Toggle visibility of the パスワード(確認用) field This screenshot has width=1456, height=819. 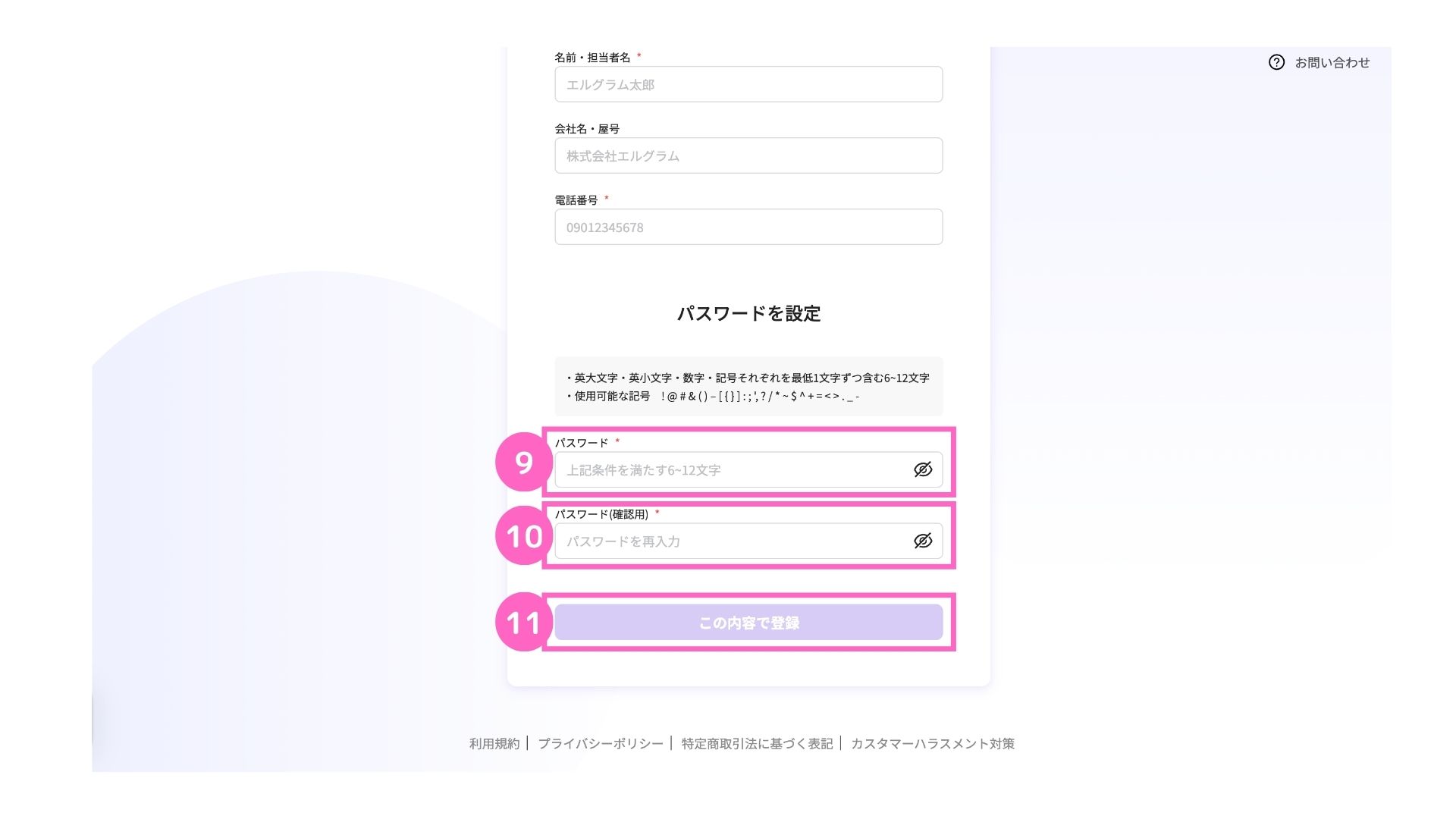(922, 541)
